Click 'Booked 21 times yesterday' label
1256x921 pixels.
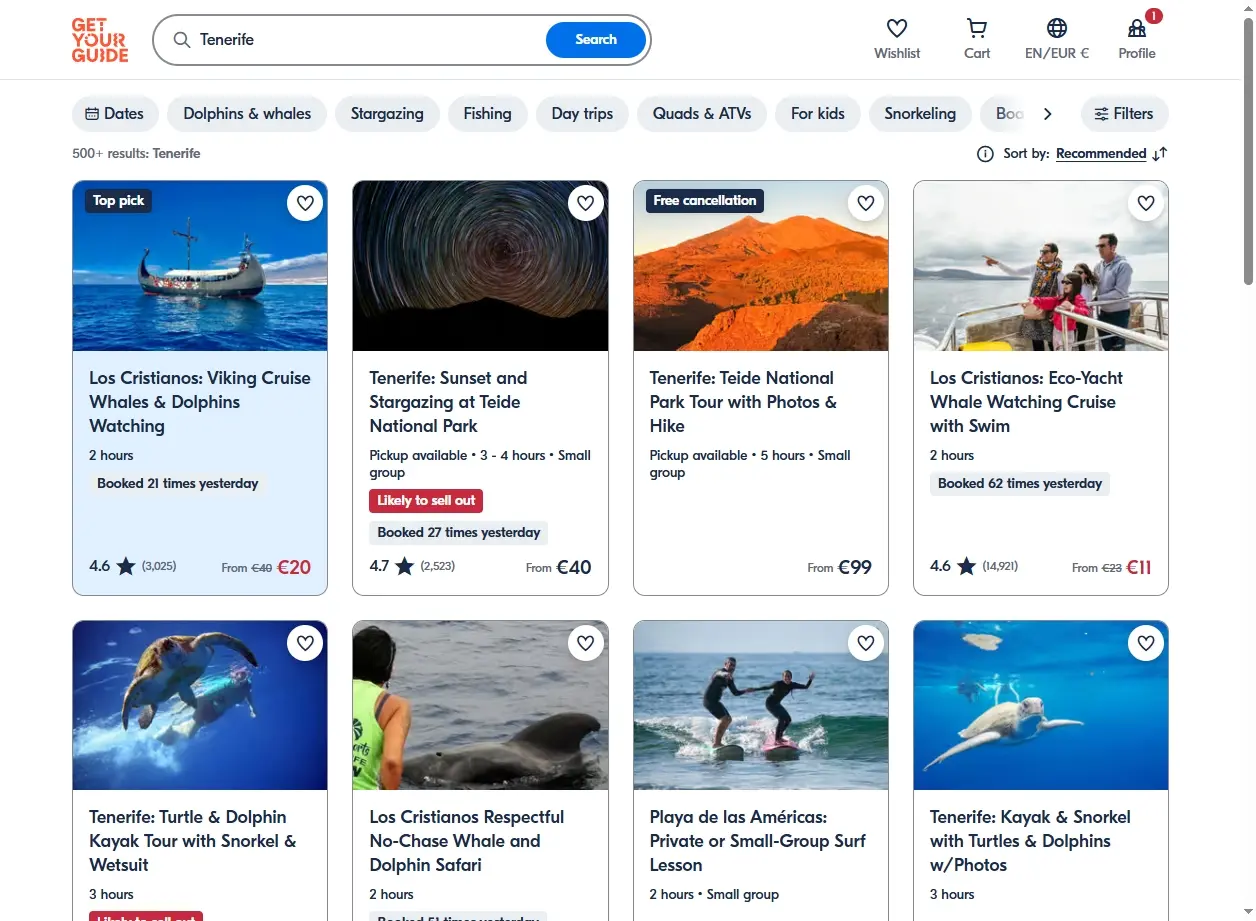[178, 483]
